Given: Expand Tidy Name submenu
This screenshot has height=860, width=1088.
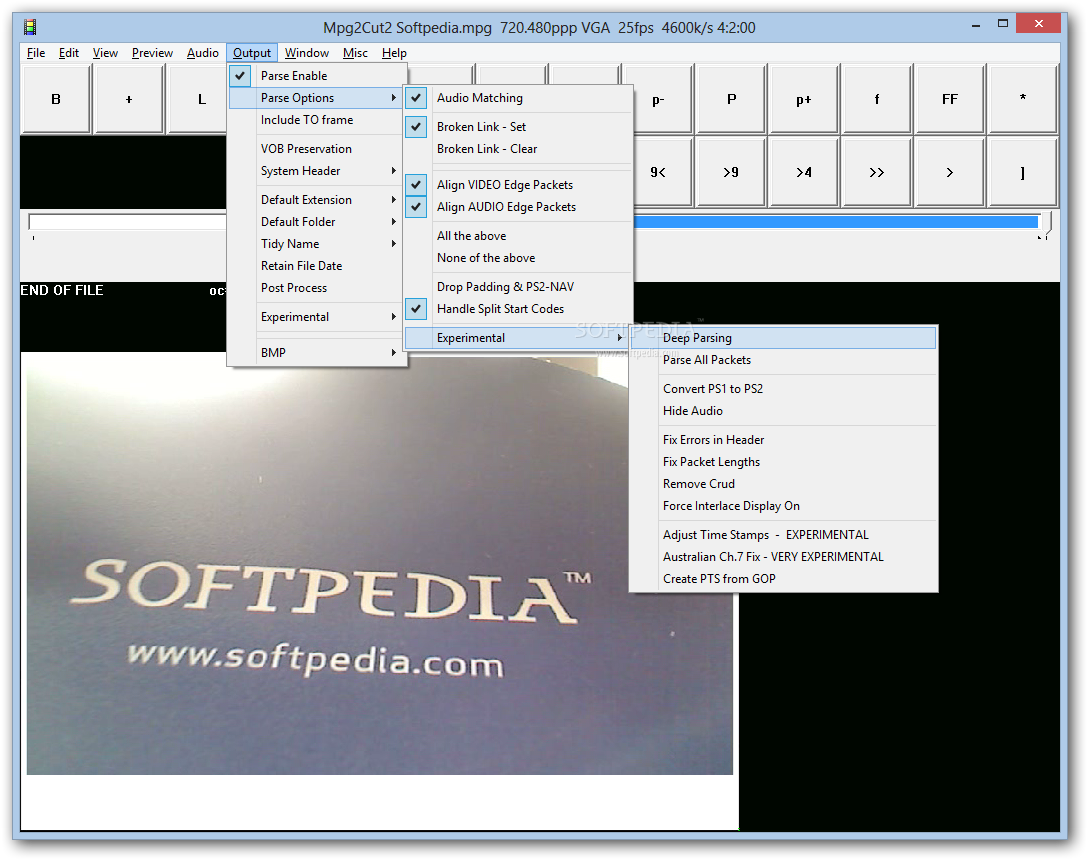Looking at the screenshot, I should pyautogui.click(x=317, y=244).
